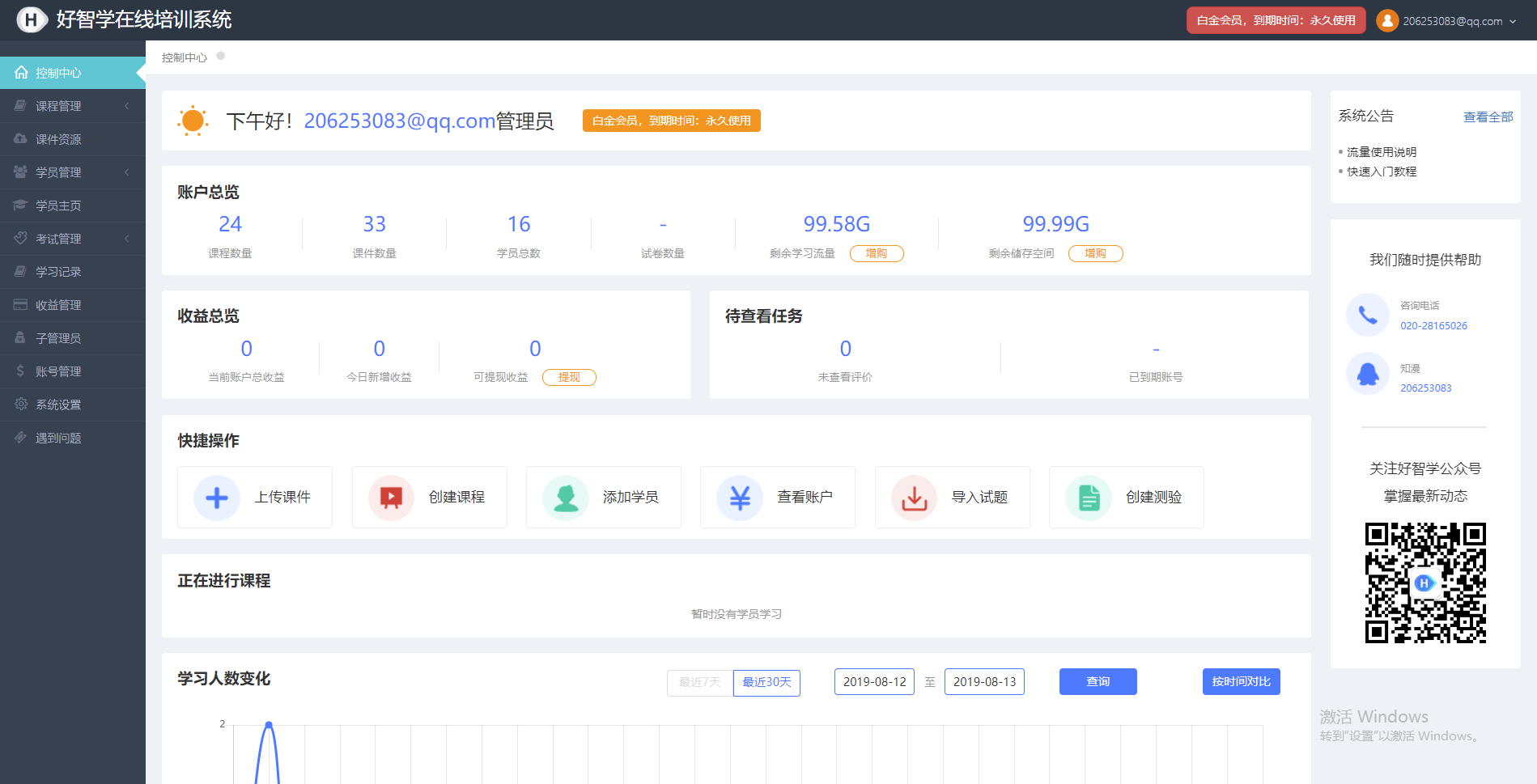Select the 最近30天 range option

[x=766, y=683]
